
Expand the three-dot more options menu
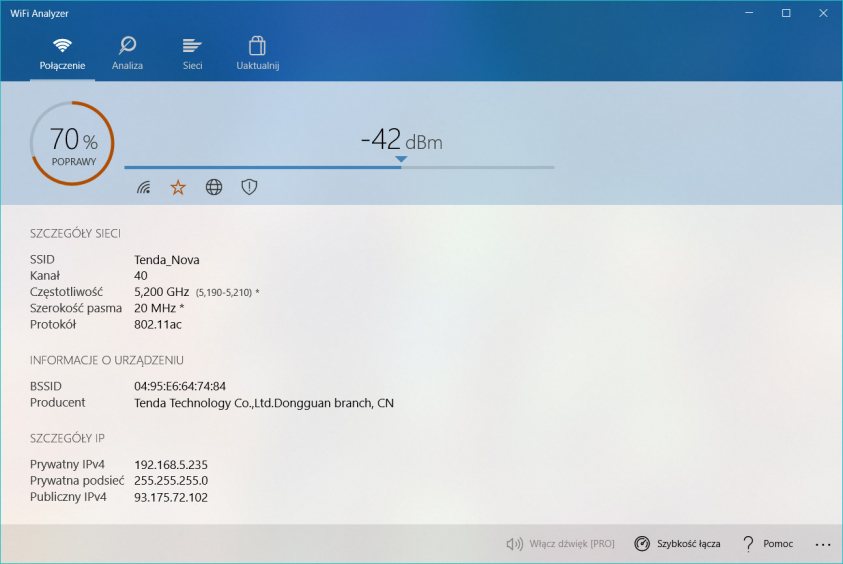point(823,544)
